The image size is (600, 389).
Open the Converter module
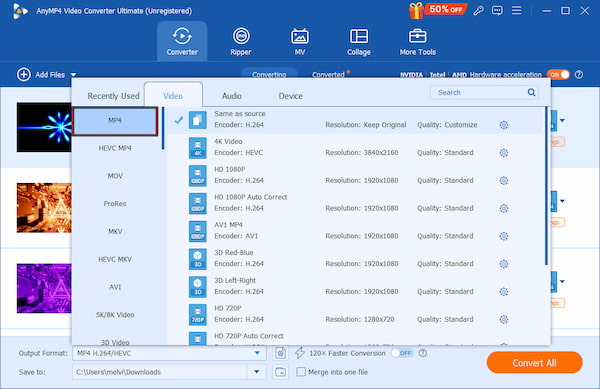coord(182,41)
